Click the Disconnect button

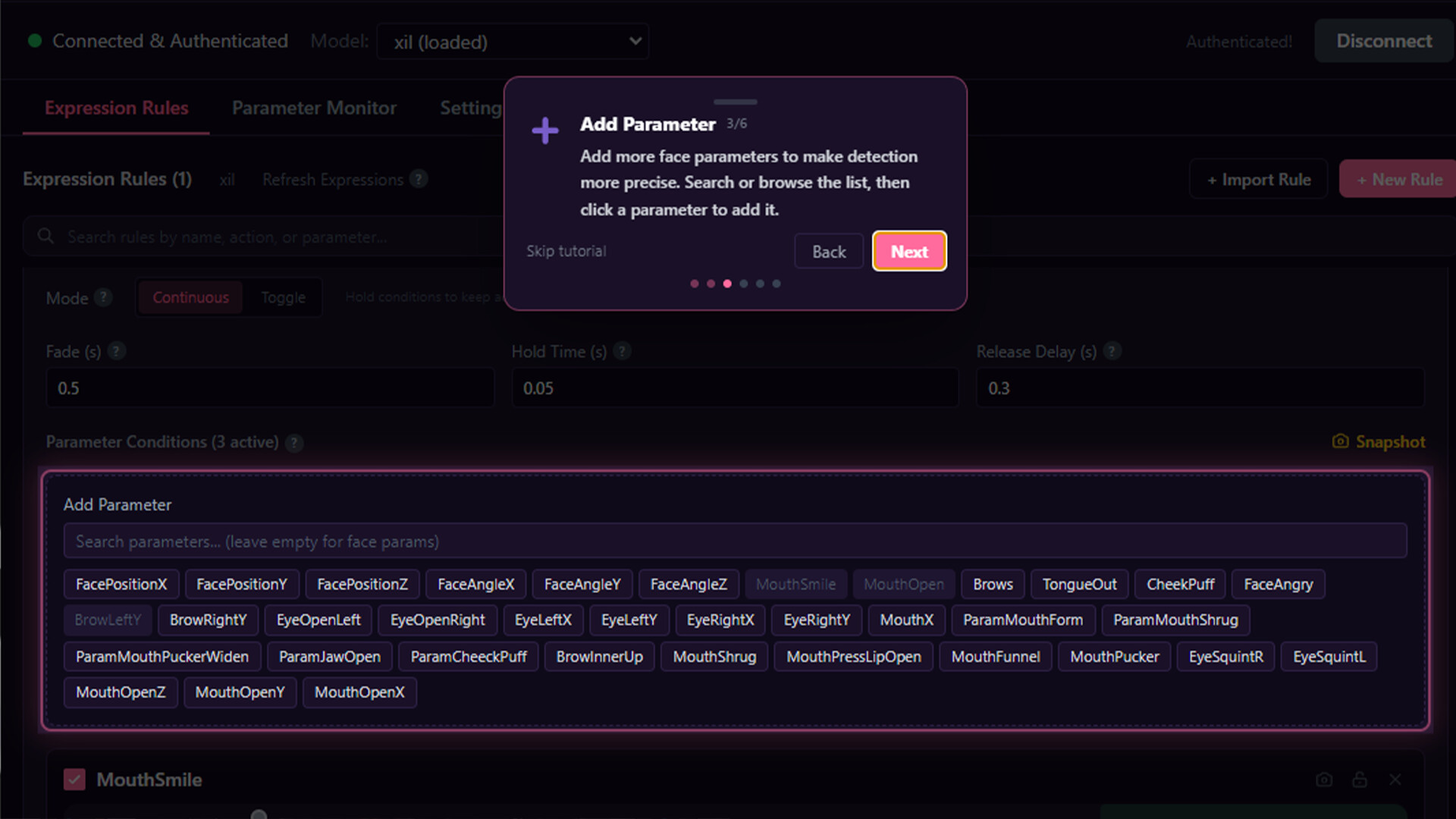coord(1383,41)
